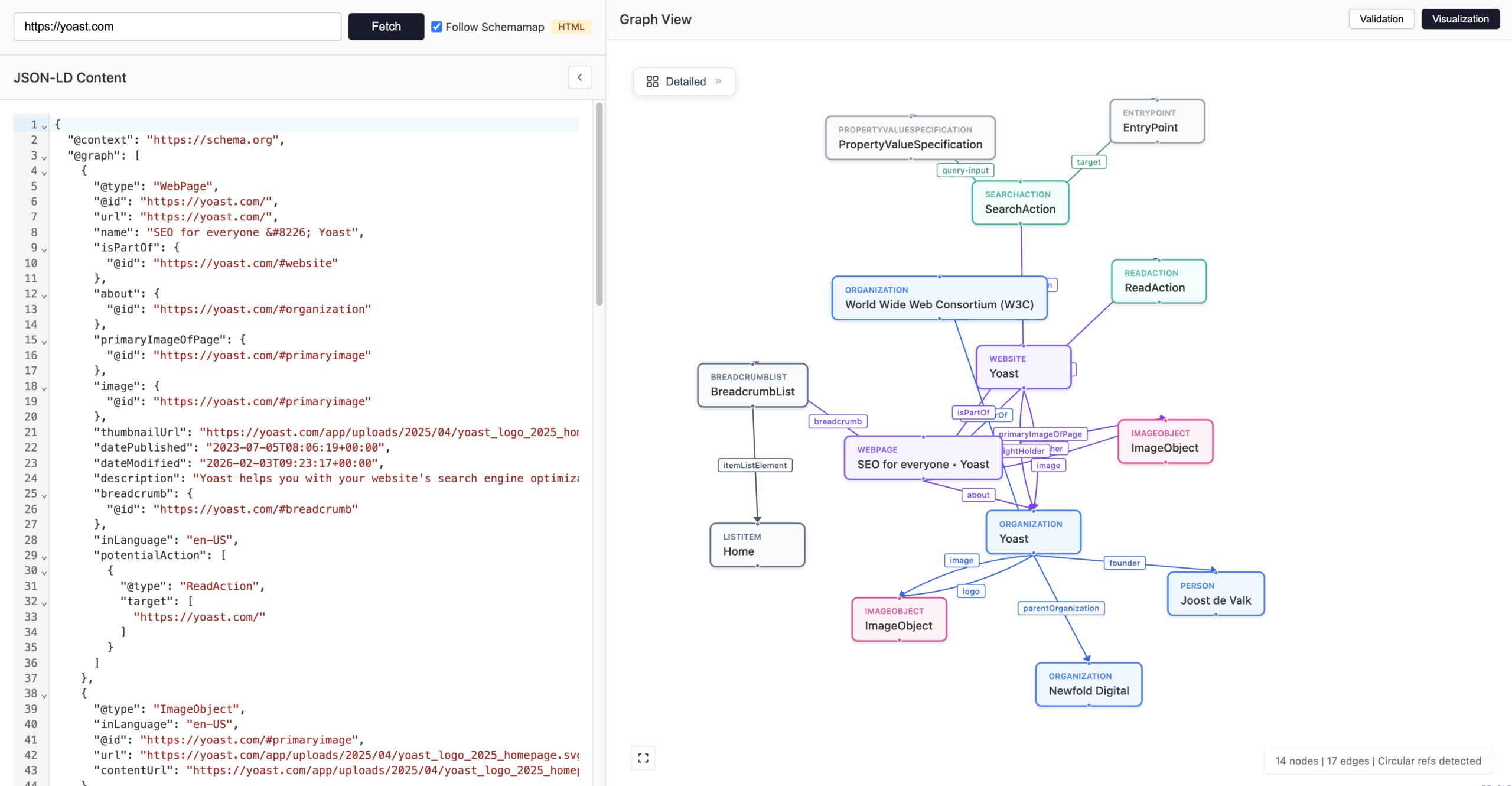Viewport: 1512px width, 786px height.
Task: Click the fit-to-view icon below the graph
Action: click(643, 758)
